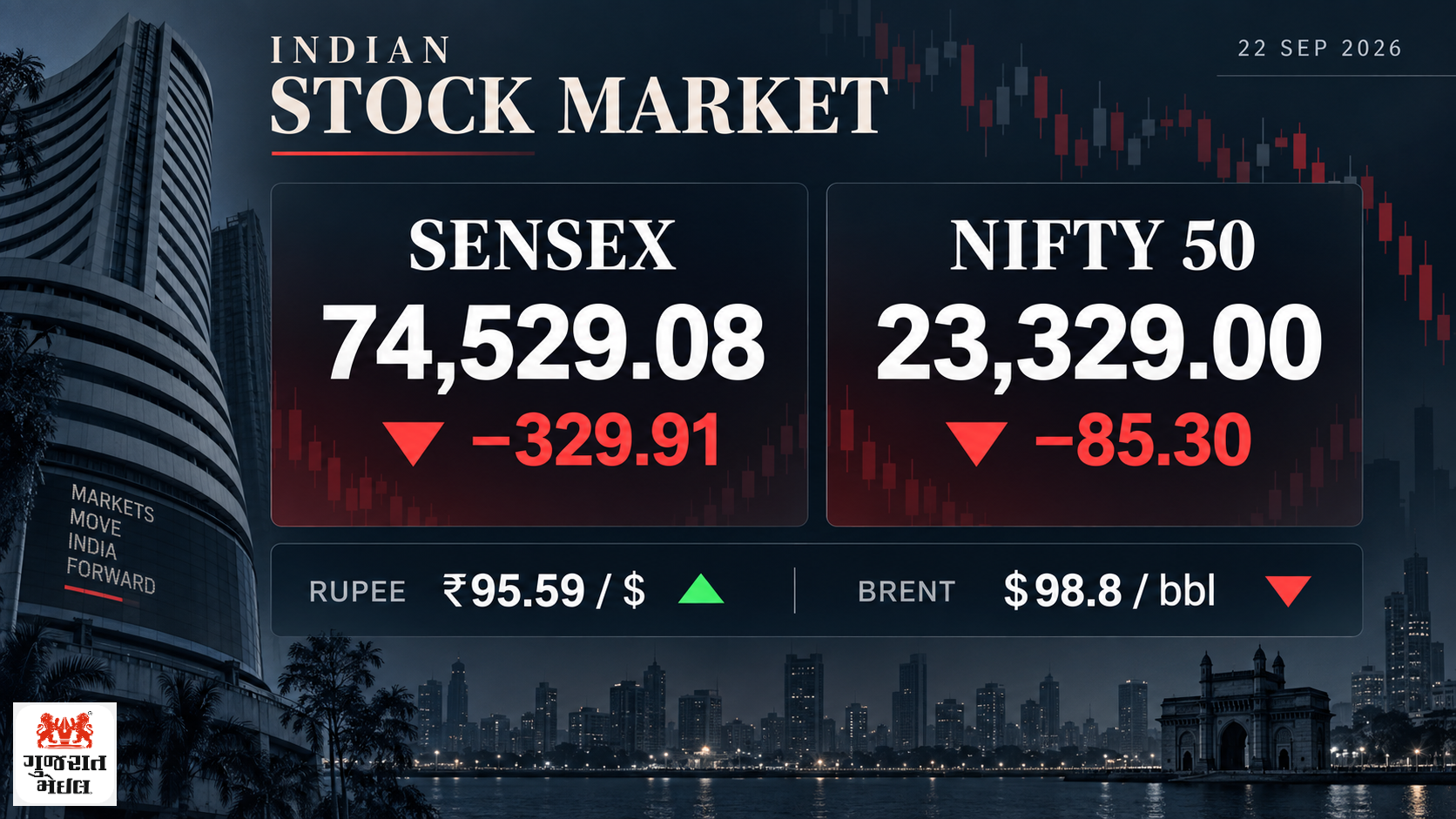Select the SENSEX index panel heading
Viewport: 1456px width, 819px height.
542,245
